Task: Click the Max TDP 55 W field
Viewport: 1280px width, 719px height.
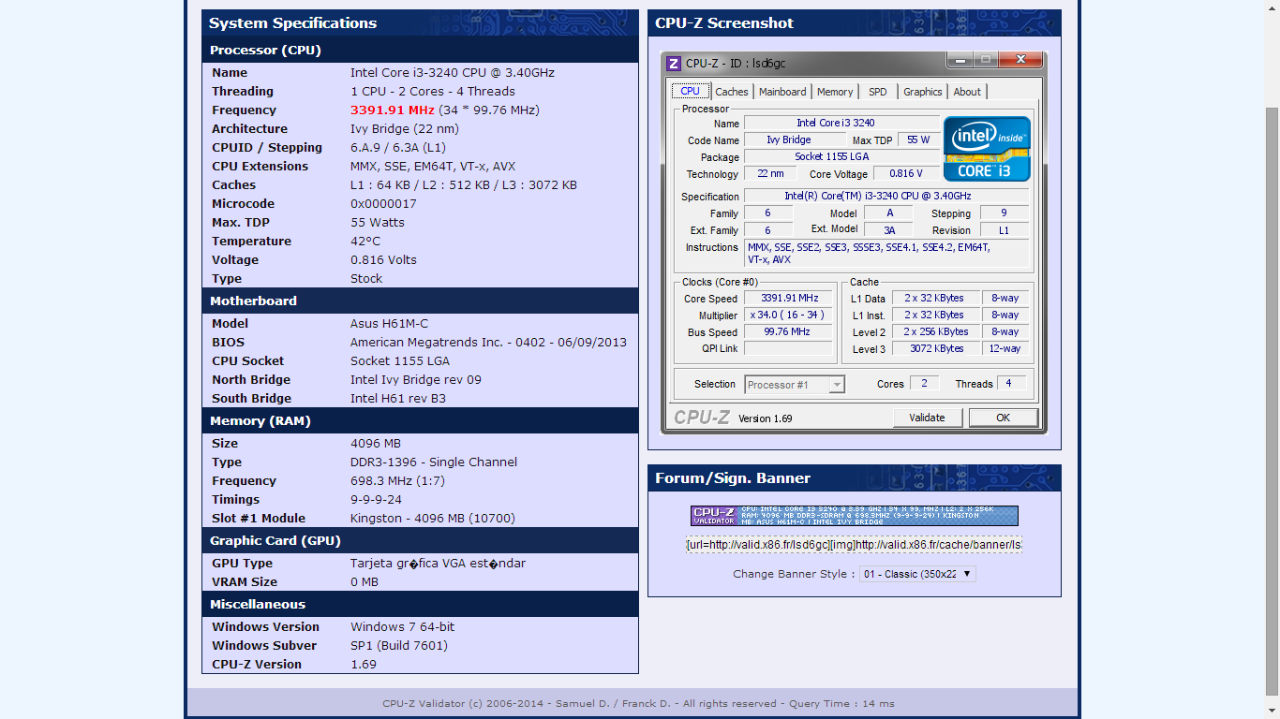Action: click(x=918, y=140)
